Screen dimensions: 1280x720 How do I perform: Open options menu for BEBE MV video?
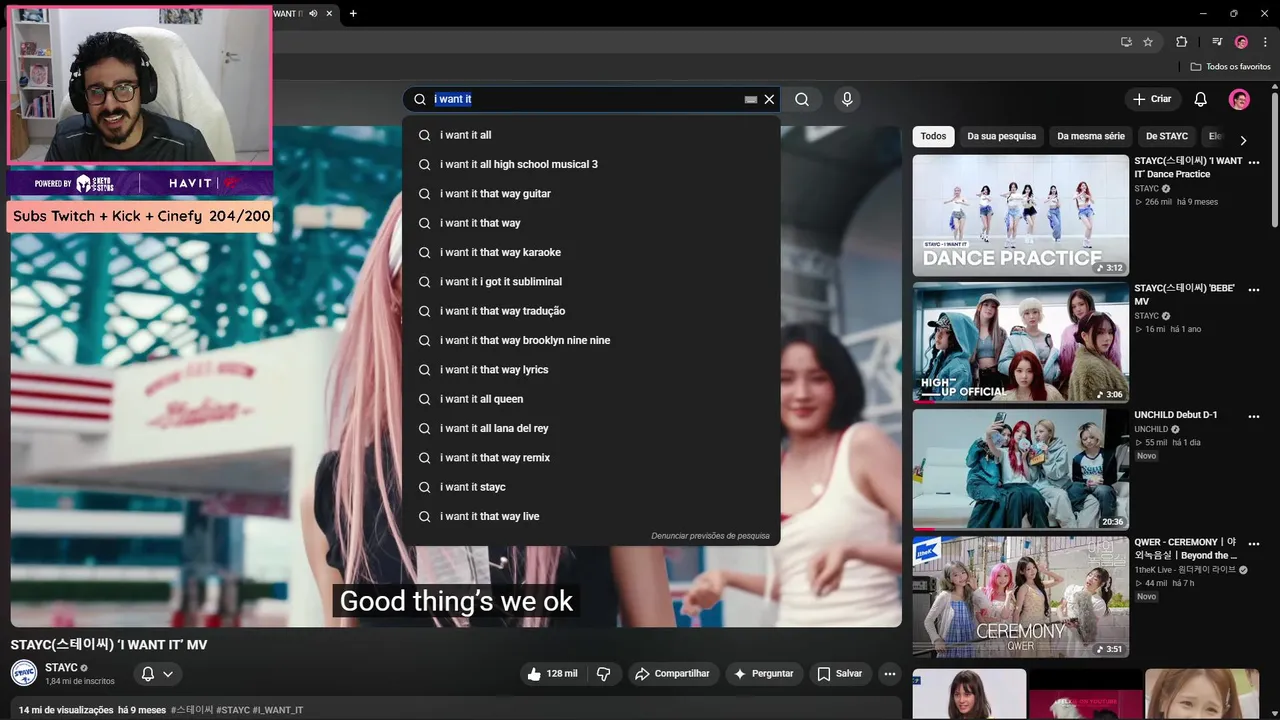tap(1254, 289)
